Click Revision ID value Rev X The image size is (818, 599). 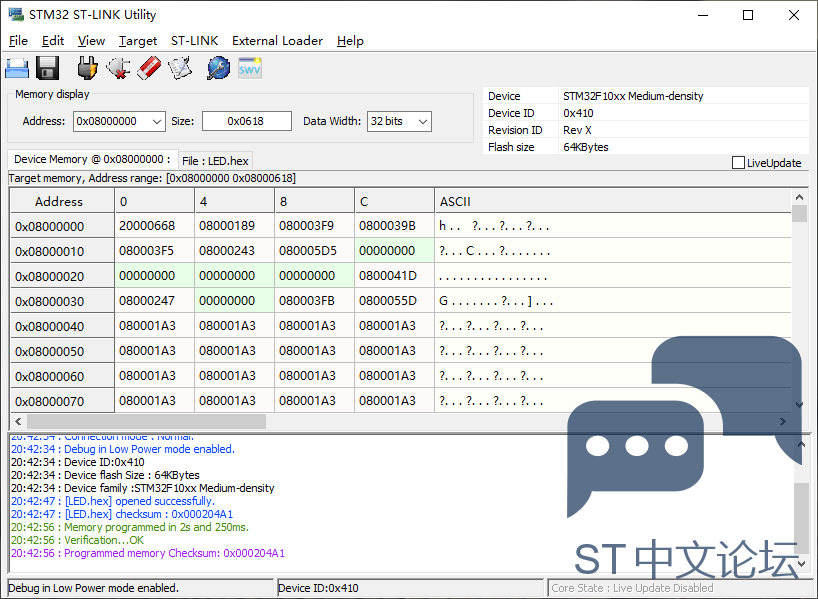click(x=577, y=130)
